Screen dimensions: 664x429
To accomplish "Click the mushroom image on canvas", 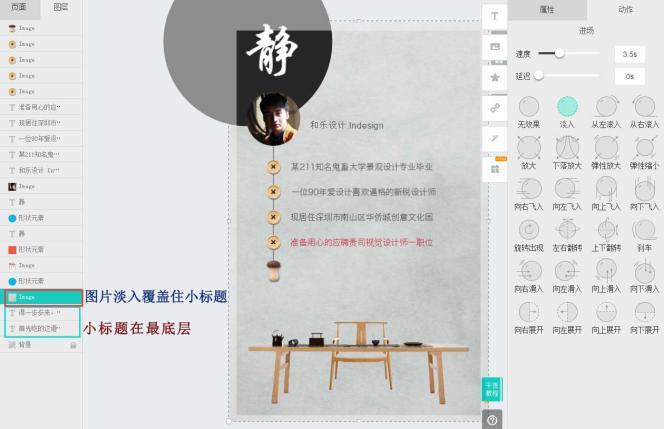I will [274, 271].
